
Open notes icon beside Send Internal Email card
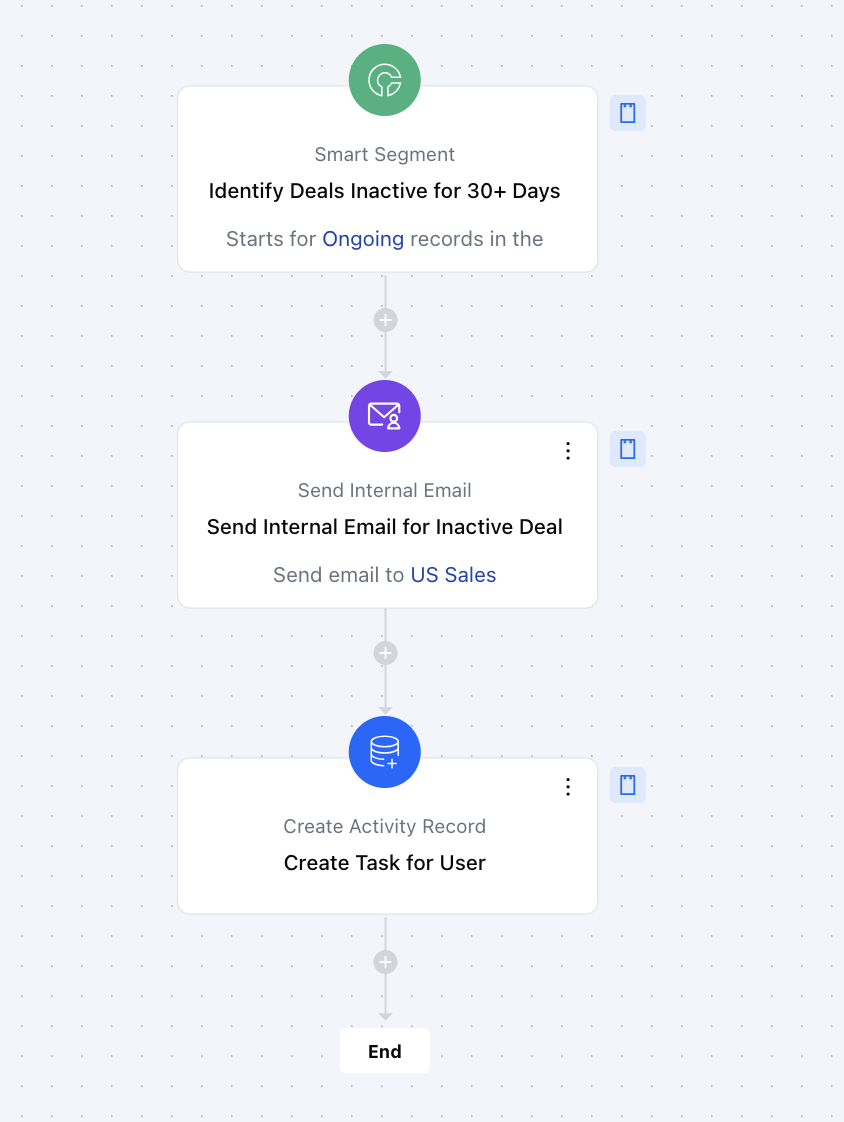[x=628, y=449]
